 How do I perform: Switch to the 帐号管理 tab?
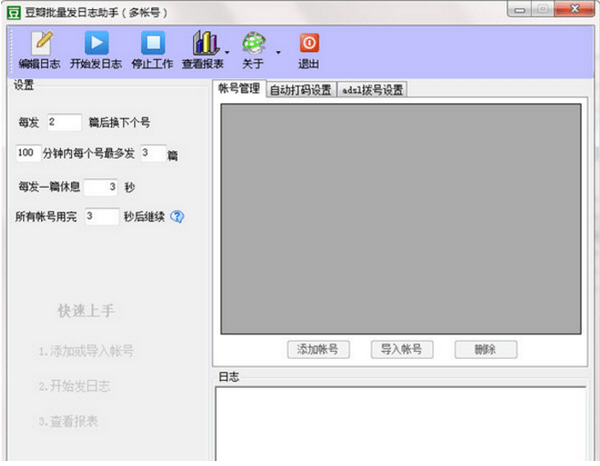239,88
